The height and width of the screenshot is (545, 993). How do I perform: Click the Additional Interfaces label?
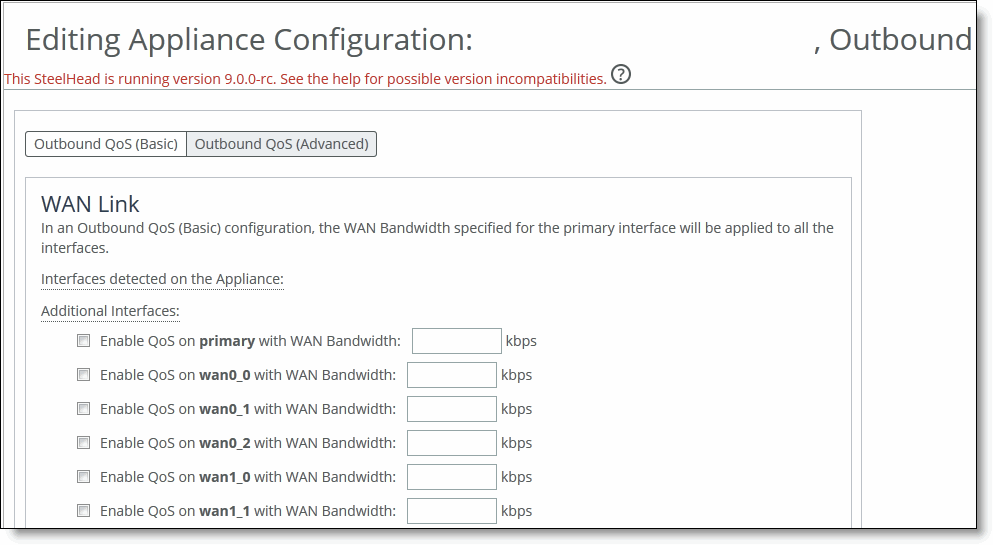click(x=110, y=311)
